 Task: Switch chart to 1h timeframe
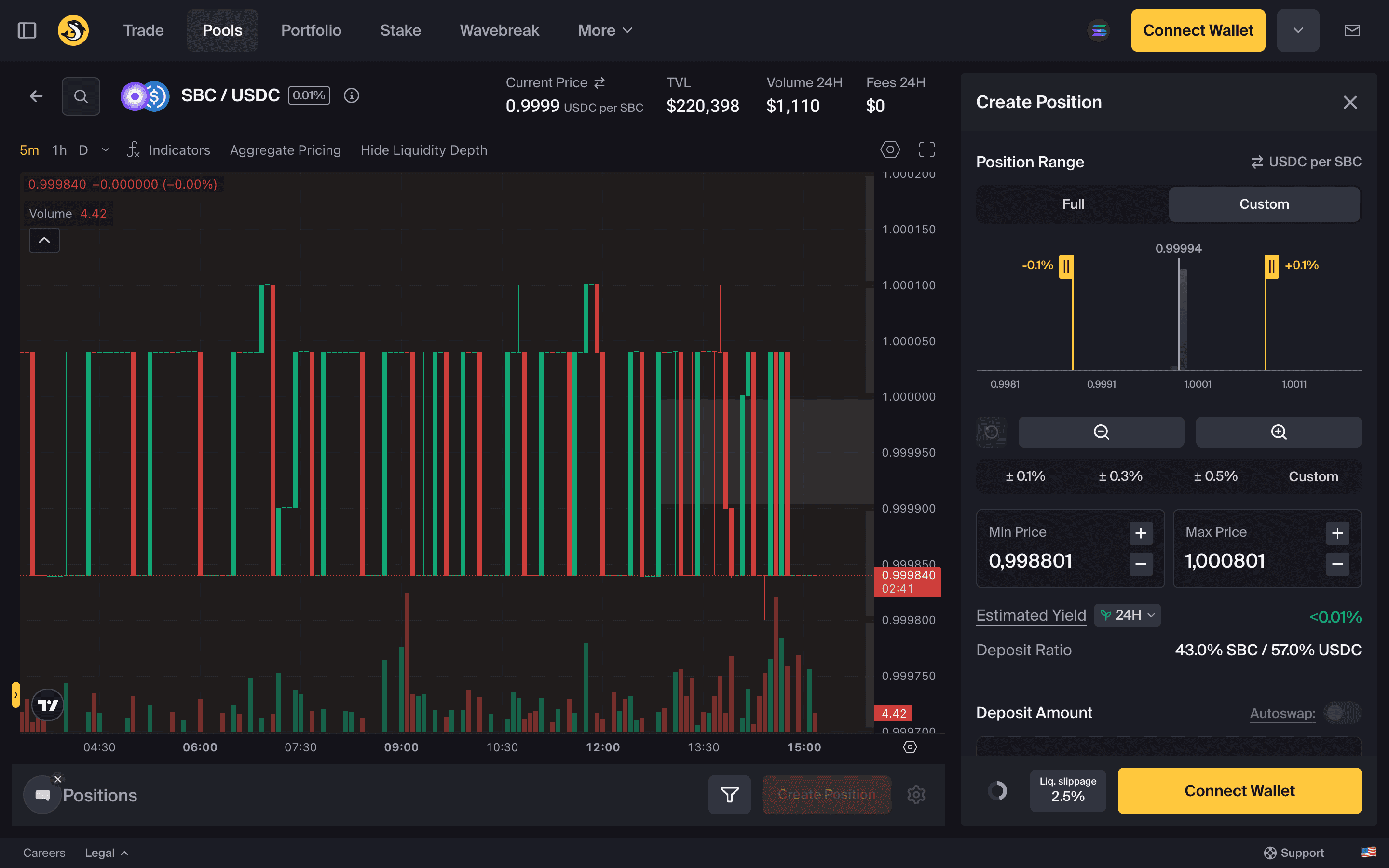(x=59, y=150)
